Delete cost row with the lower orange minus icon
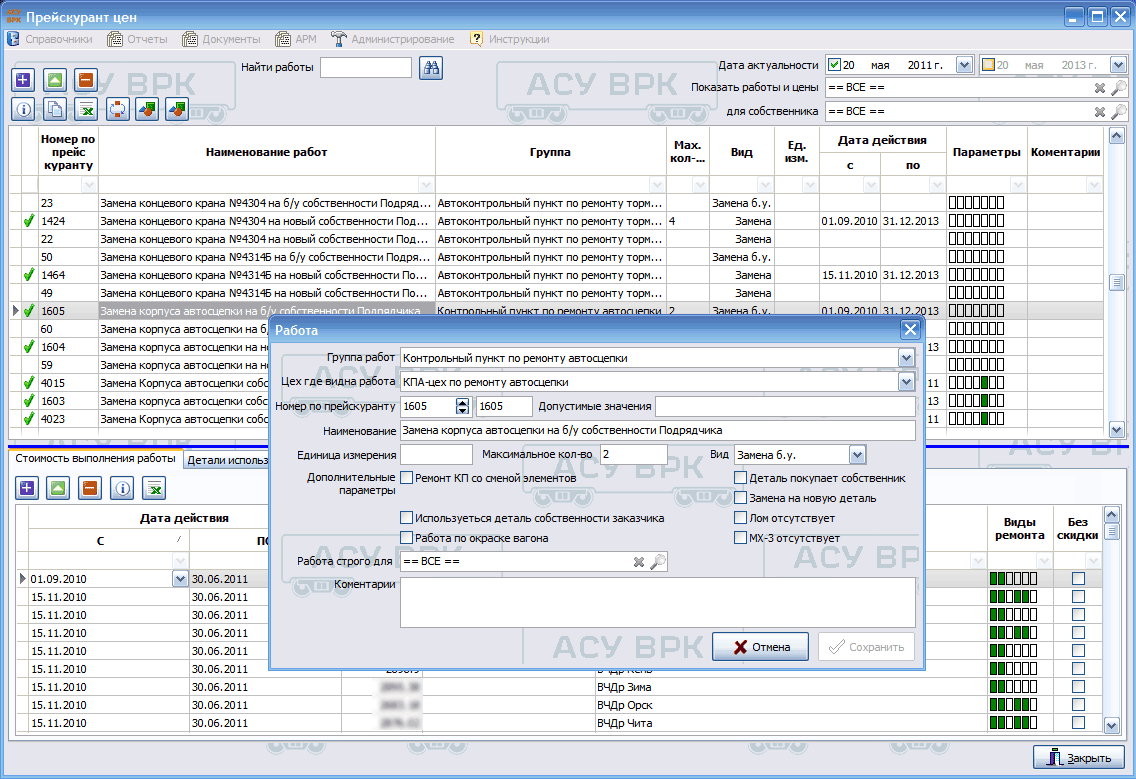The height and width of the screenshot is (779, 1136). click(x=90, y=488)
